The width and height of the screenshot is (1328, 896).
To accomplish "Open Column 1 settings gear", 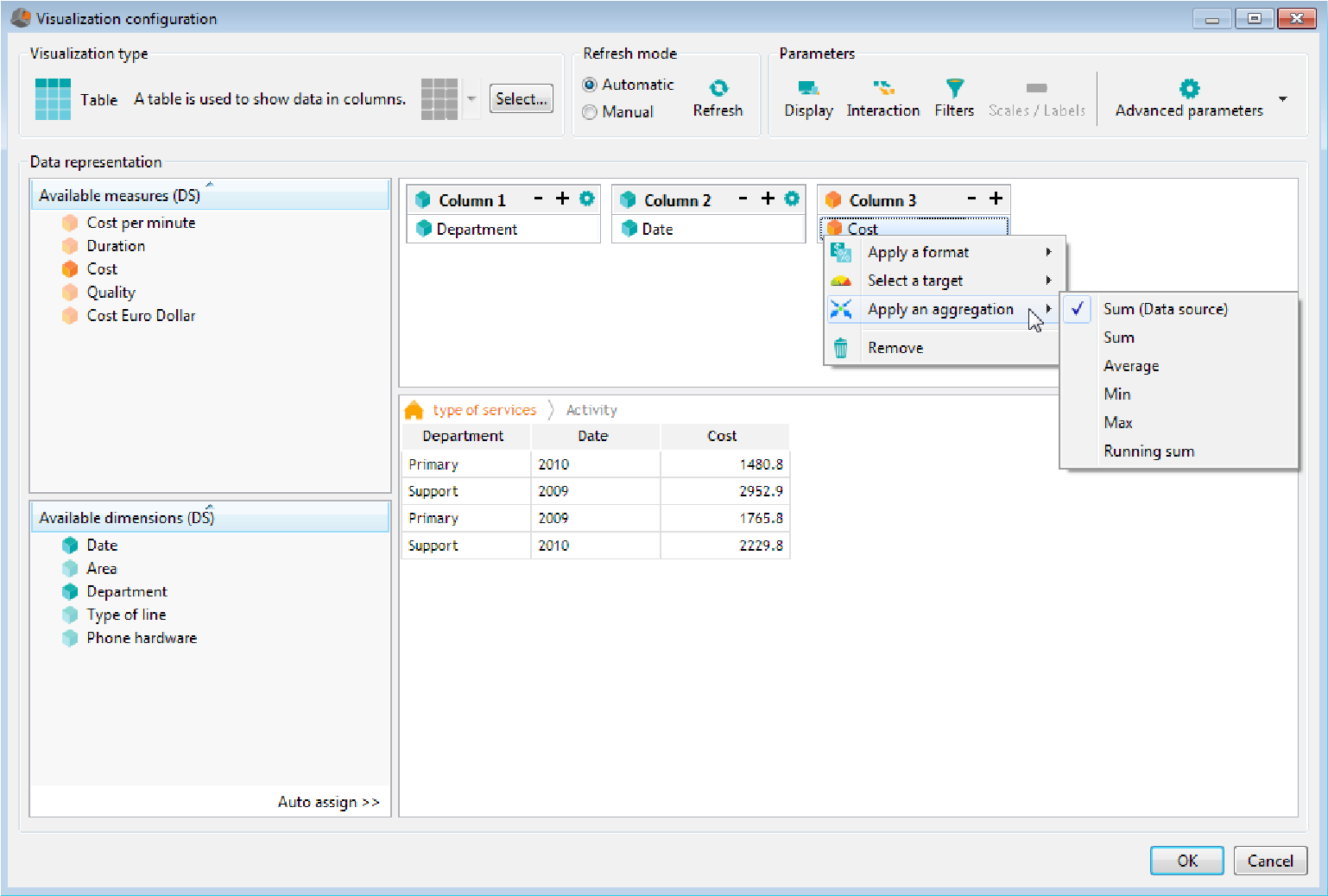I will coord(587,199).
